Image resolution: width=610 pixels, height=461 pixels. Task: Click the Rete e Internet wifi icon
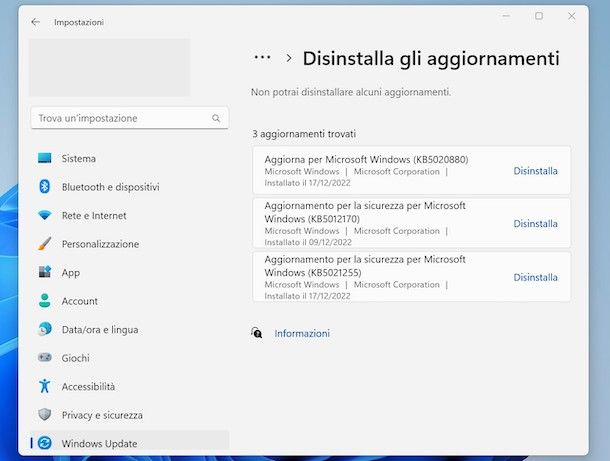pyautogui.click(x=45, y=215)
